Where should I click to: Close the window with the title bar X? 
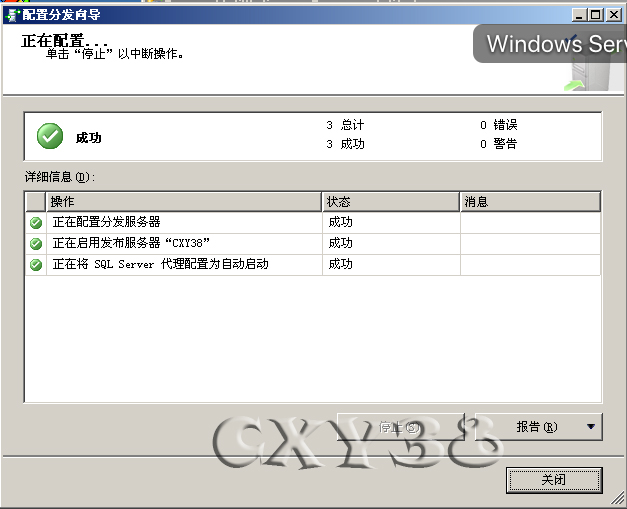pyautogui.click(x=614, y=15)
